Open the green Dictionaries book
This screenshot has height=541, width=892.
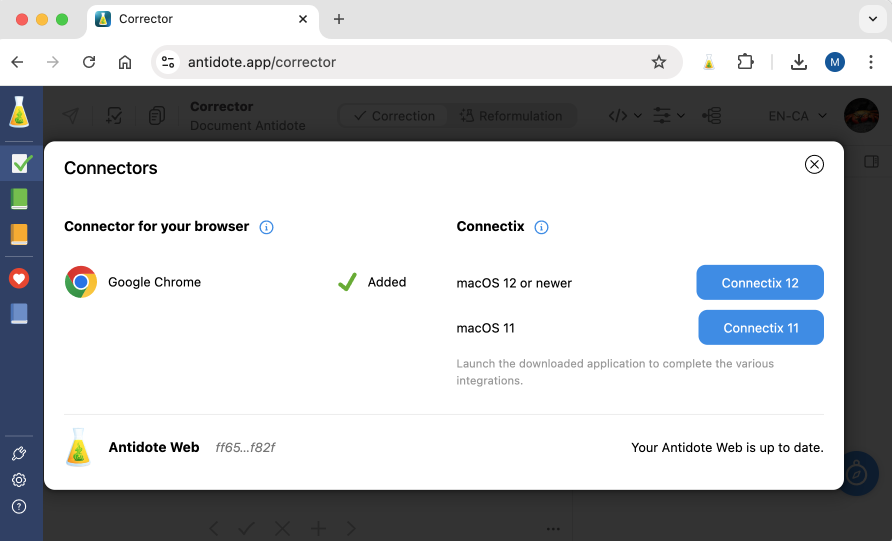pyautogui.click(x=19, y=199)
